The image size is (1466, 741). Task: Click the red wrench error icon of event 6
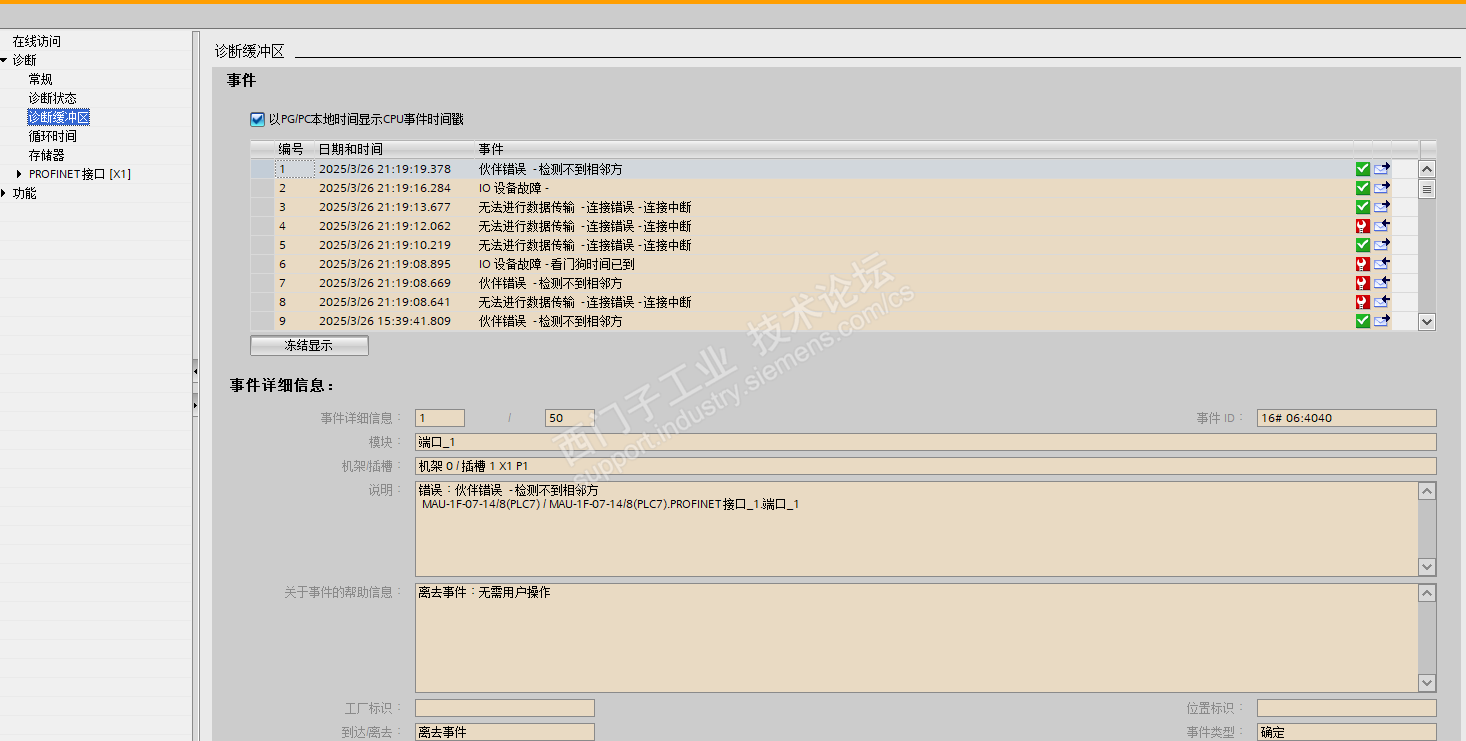click(1362, 264)
